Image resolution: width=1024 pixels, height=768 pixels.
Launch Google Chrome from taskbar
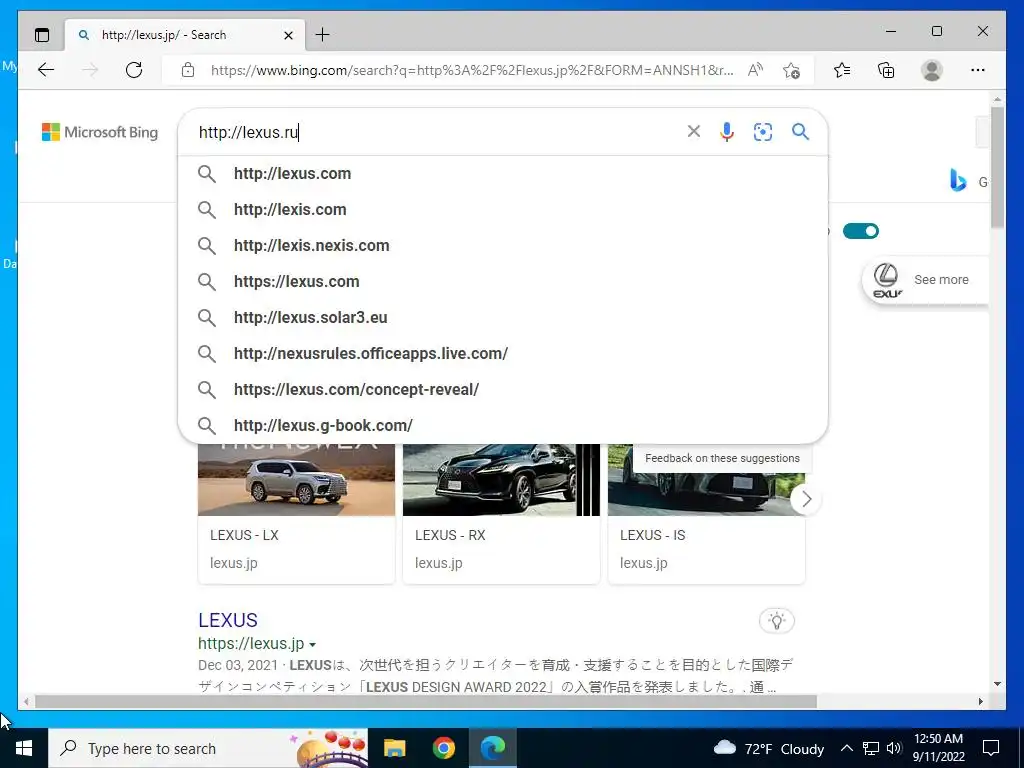443,748
